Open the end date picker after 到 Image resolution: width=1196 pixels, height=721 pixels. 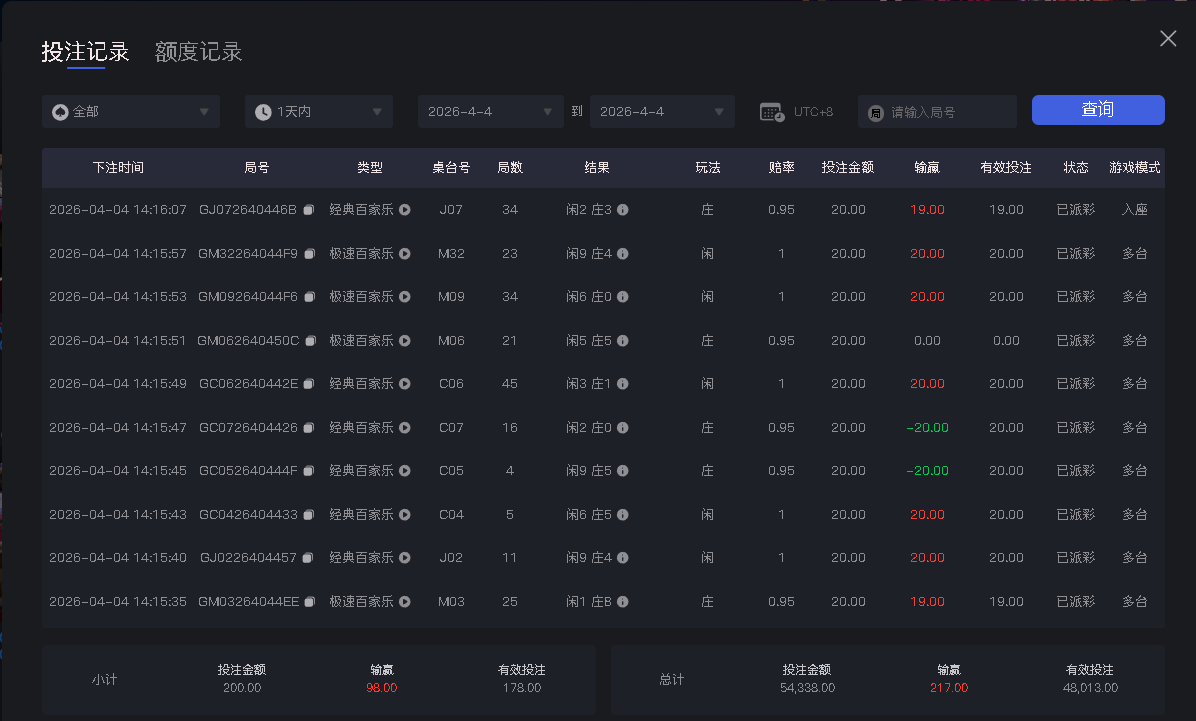662,112
